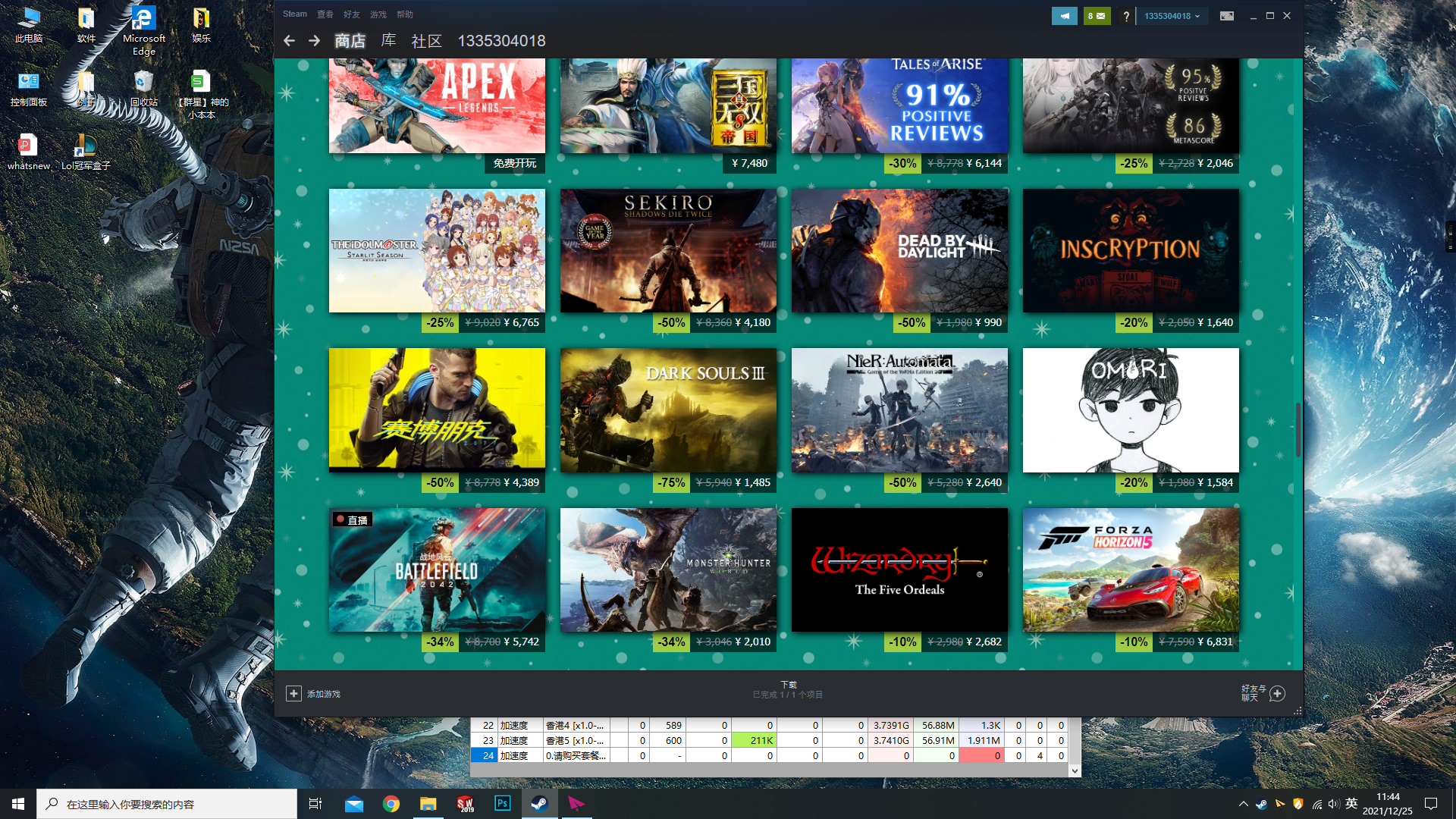Go back using the Steam back arrow
The height and width of the screenshot is (819, 1456).
pos(289,41)
